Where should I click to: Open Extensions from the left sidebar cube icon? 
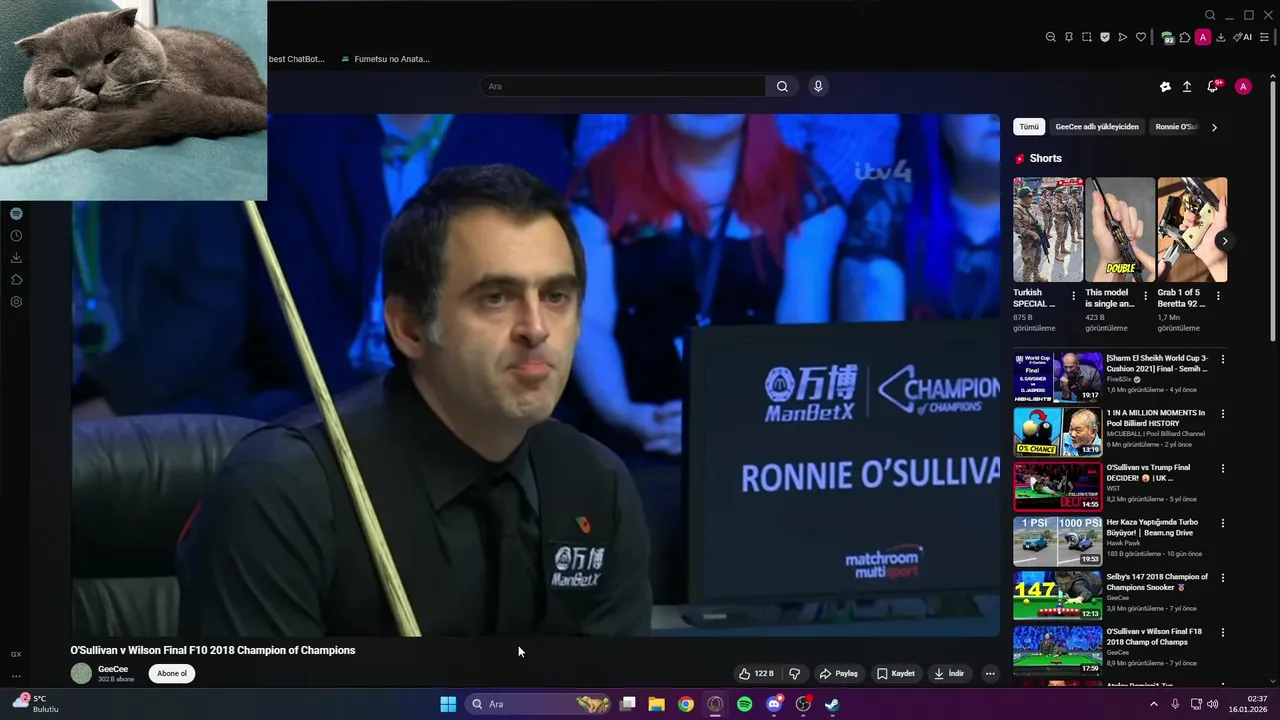[16, 280]
